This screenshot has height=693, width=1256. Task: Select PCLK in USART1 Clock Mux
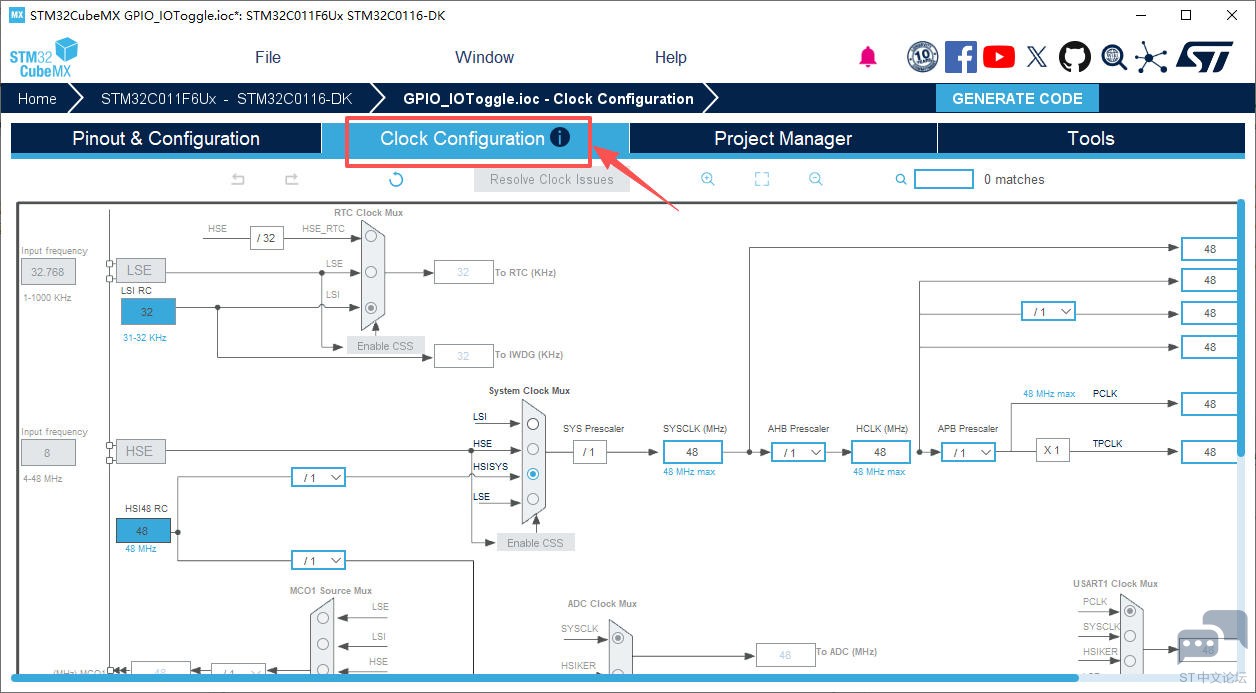point(1130,610)
